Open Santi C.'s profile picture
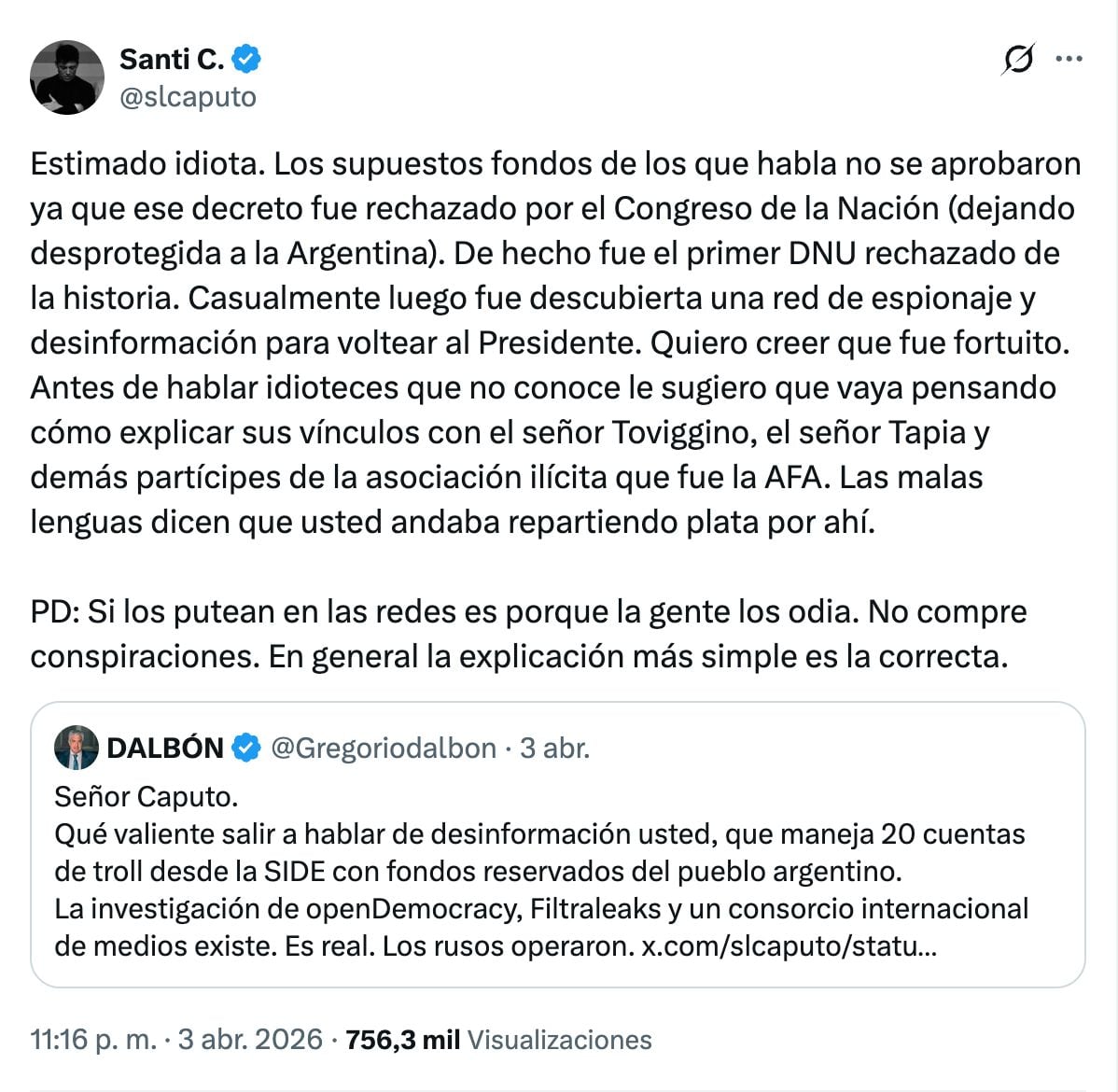The width and height of the screenshot is (1118, 1092). (67, 77)
